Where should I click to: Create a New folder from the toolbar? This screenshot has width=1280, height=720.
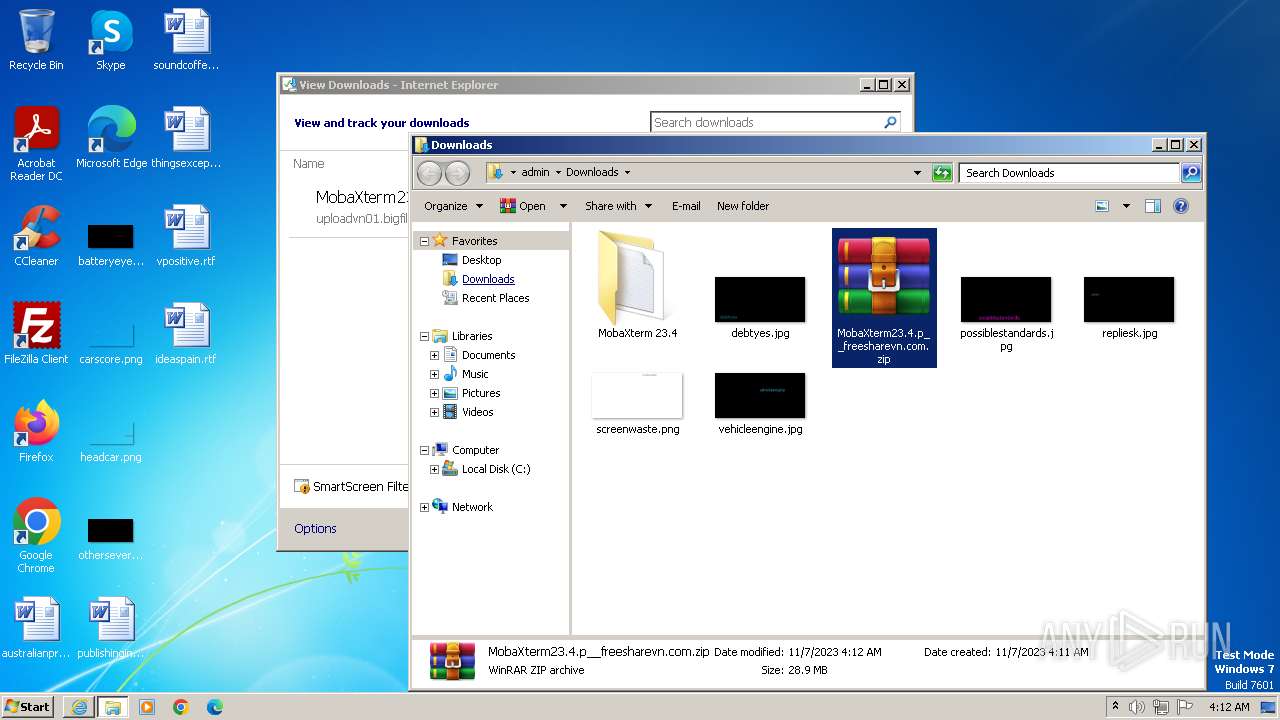click(x=743, y=206)
